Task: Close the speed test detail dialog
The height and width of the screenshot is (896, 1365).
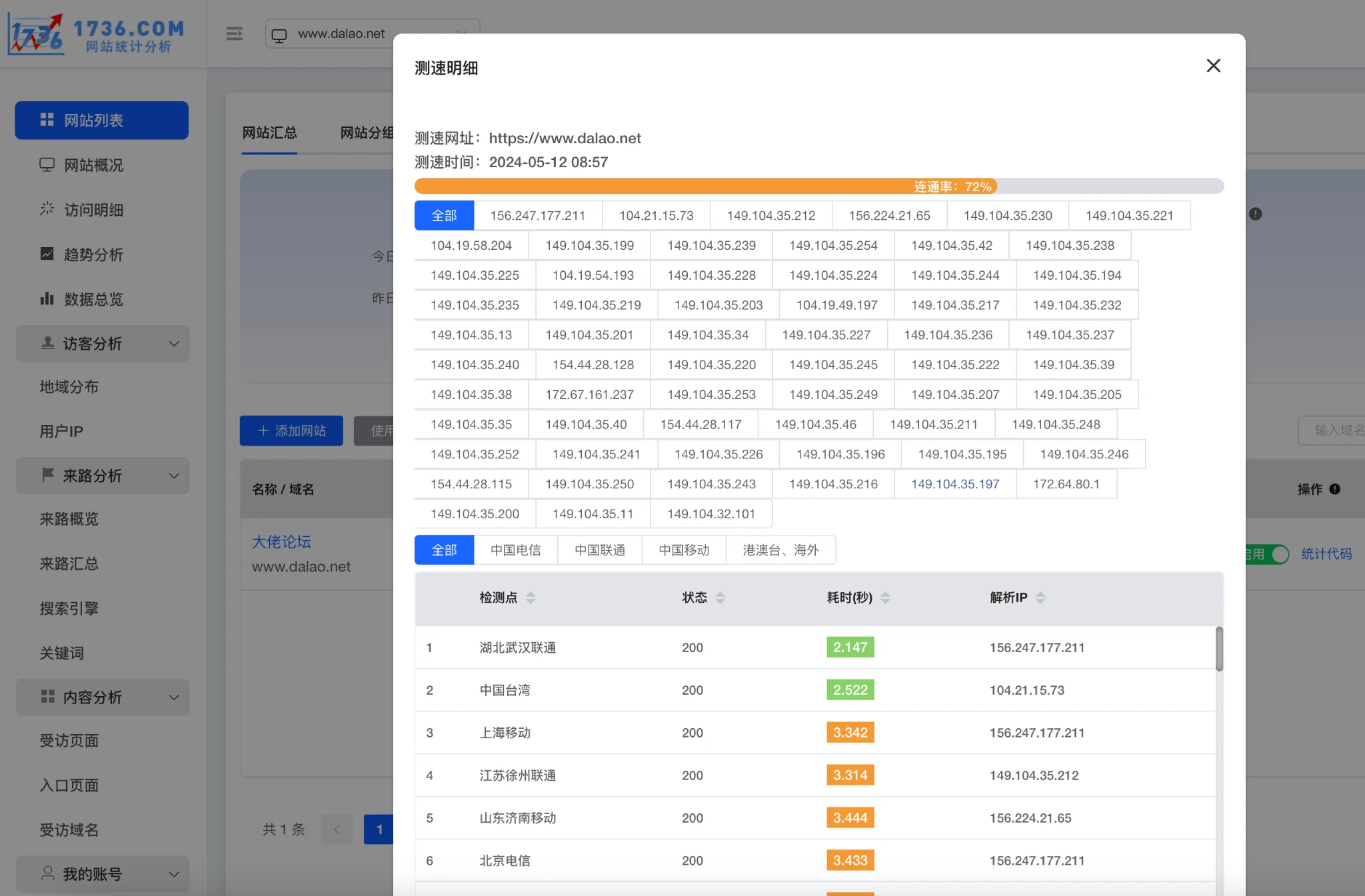Action: 1213,66
